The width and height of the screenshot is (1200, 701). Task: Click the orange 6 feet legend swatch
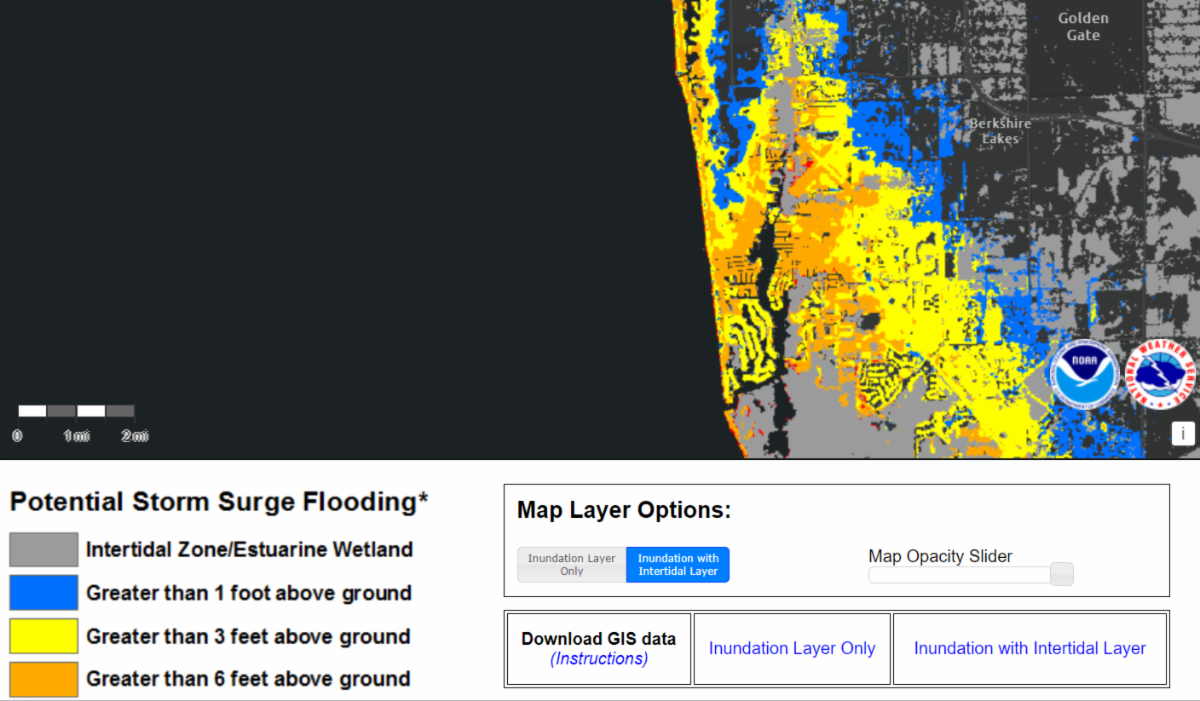(x=44, y=679)
